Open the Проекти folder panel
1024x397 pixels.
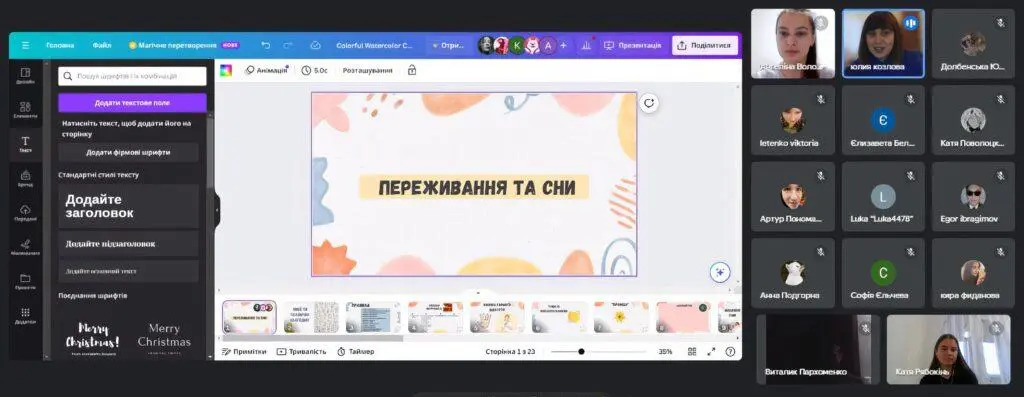[25, 281]
